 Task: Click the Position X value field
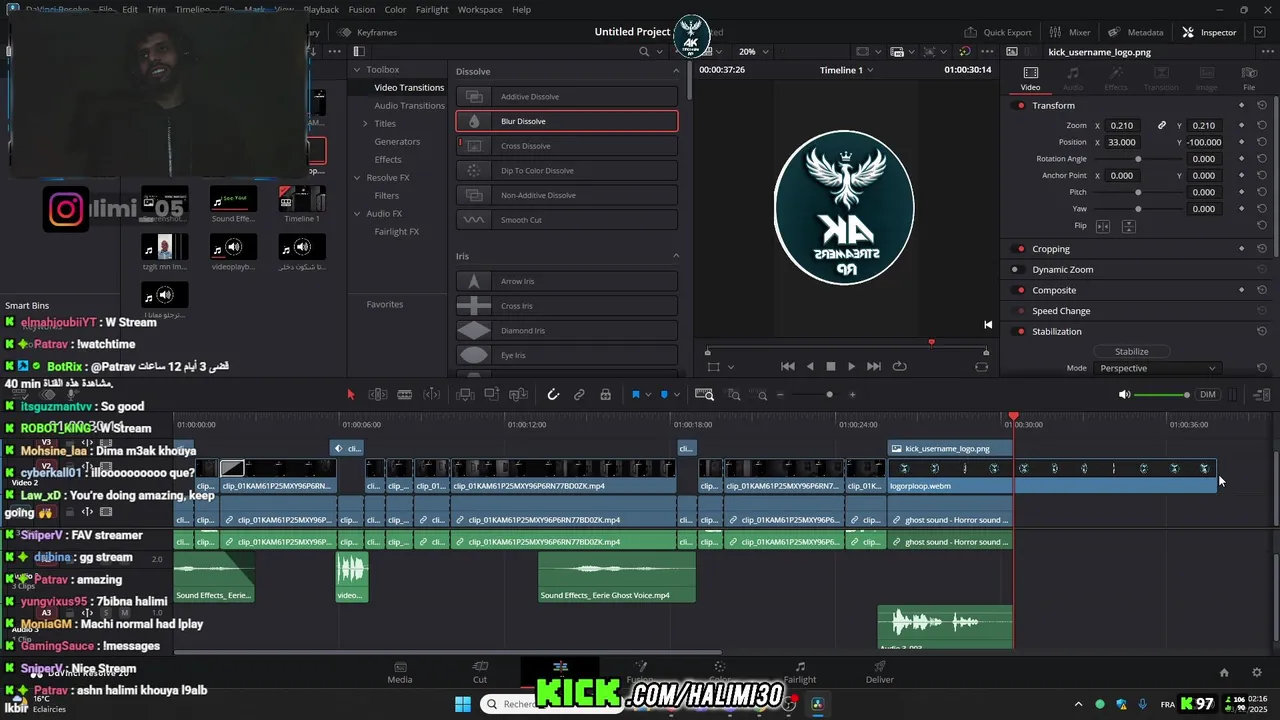1124,142
